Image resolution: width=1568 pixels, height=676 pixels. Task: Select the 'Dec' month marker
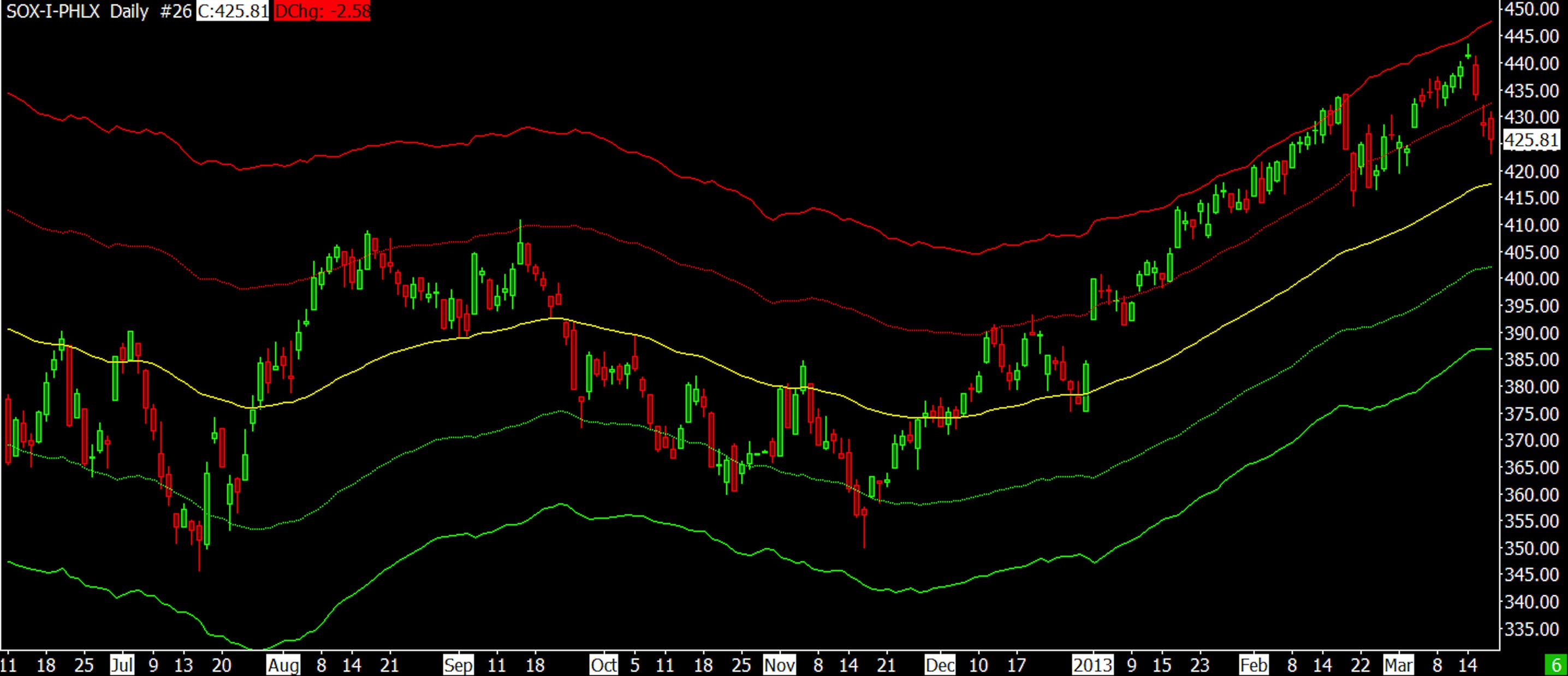pos(940,665)
